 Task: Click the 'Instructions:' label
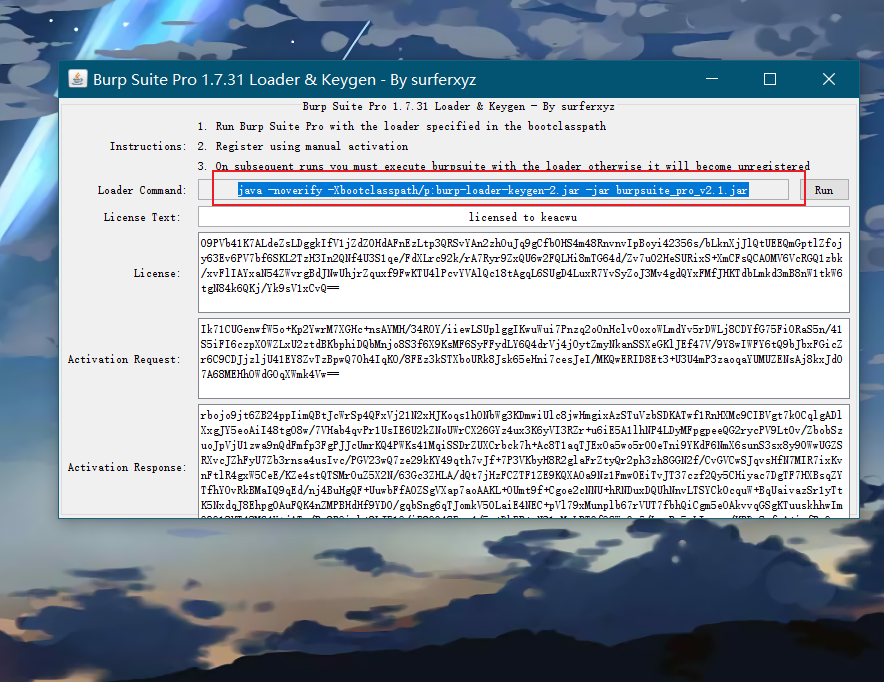[x=148, y=147]
